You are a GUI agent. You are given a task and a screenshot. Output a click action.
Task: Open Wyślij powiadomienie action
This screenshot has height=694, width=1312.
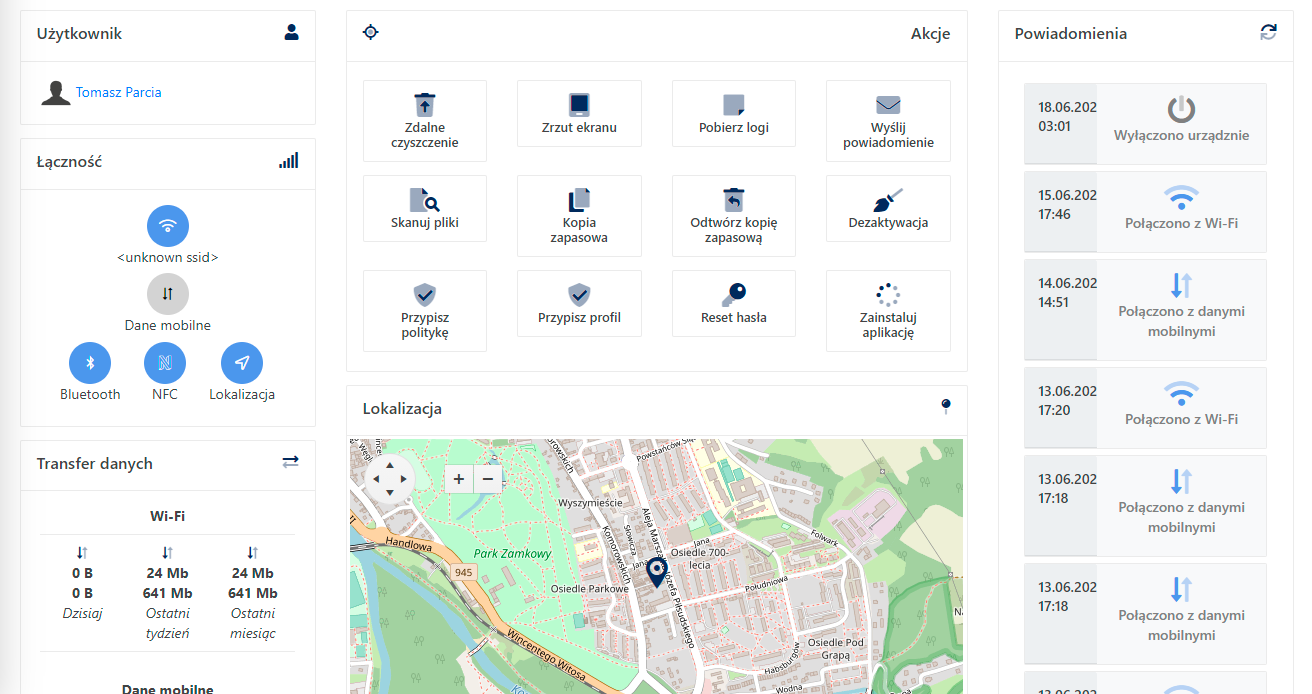(x=888, y=121)
